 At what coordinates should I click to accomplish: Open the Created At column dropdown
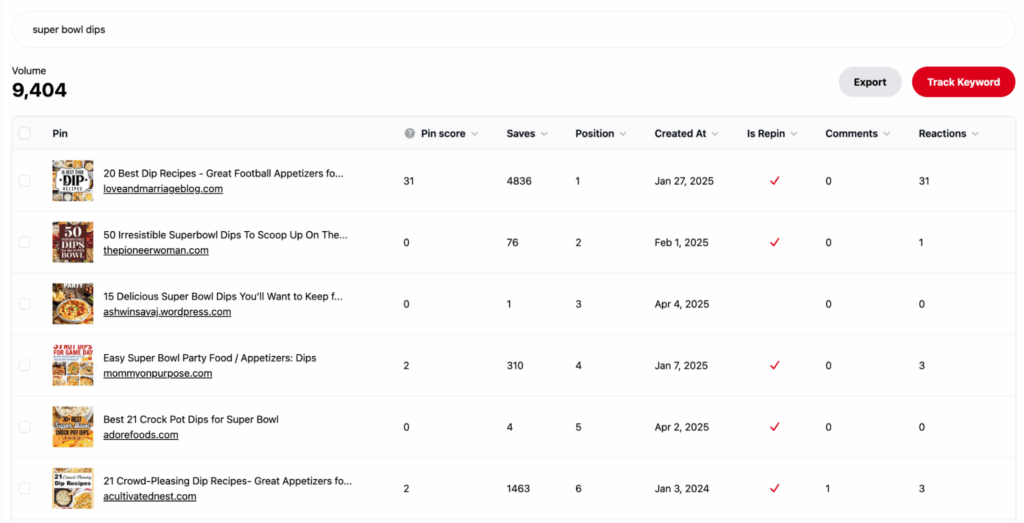[715, 134]
